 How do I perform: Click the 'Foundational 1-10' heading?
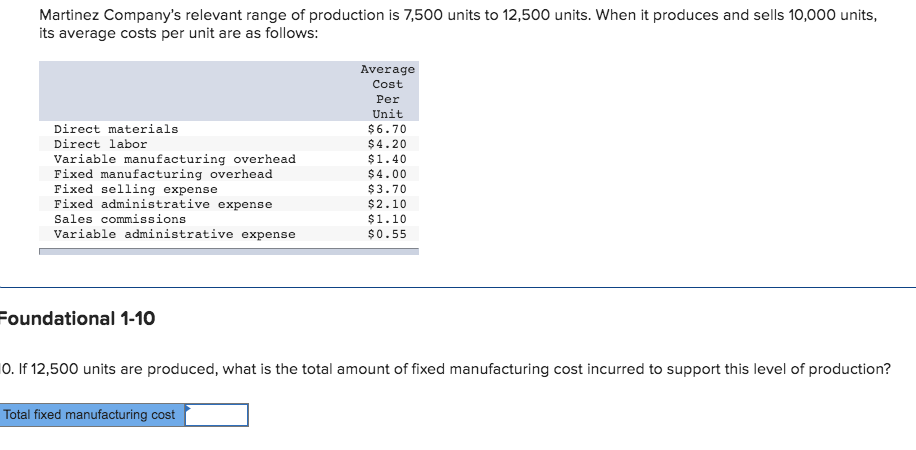(77, 319)
